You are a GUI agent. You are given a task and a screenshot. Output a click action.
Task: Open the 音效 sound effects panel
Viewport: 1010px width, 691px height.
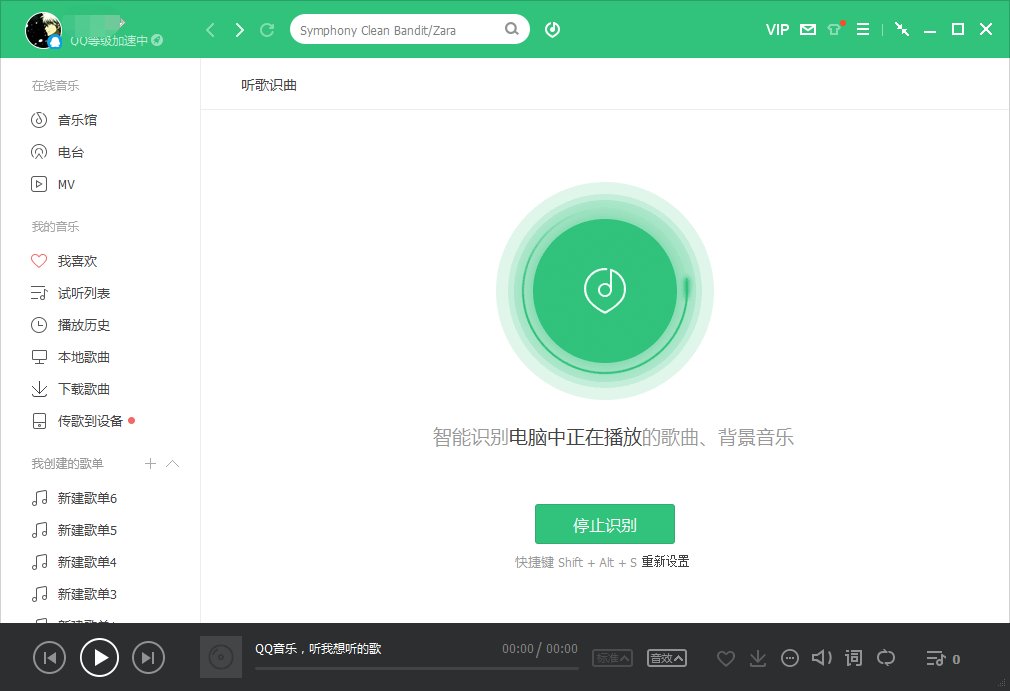click(665, 658)
